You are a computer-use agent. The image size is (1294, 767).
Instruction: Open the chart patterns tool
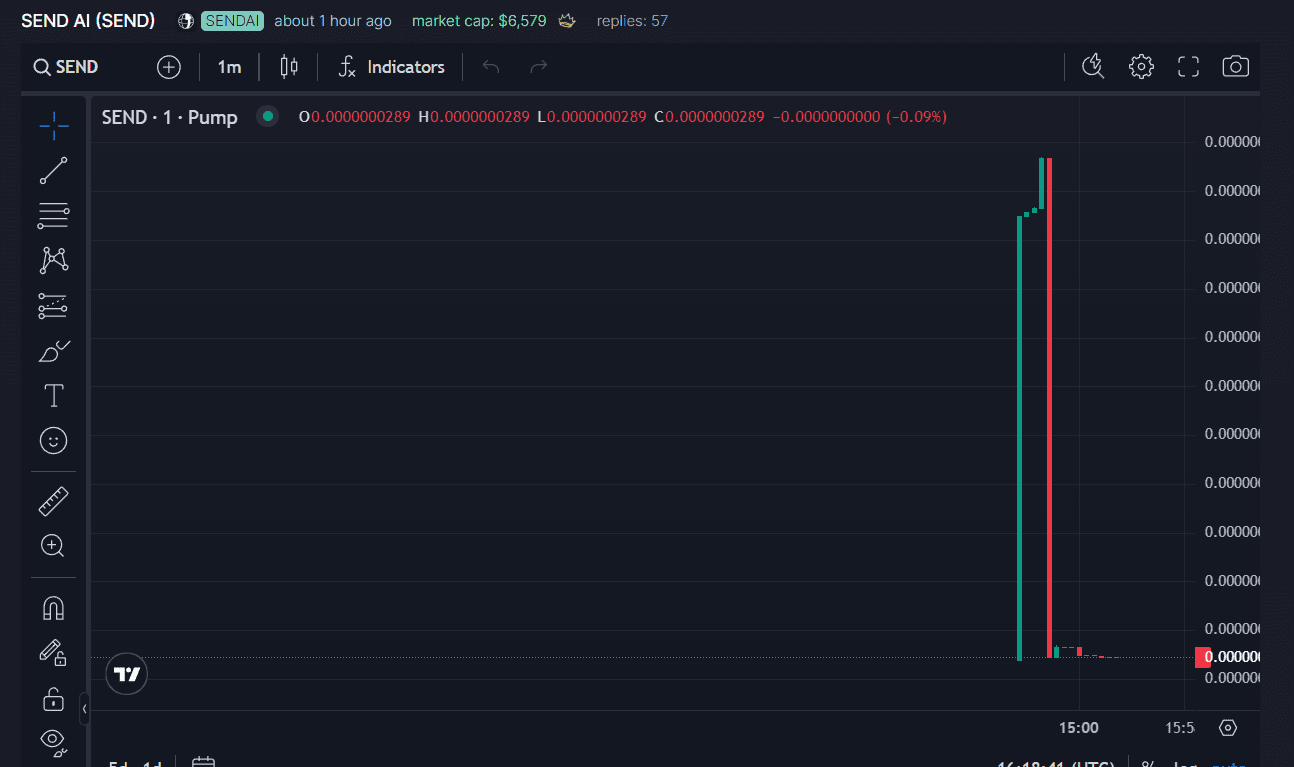54,260
